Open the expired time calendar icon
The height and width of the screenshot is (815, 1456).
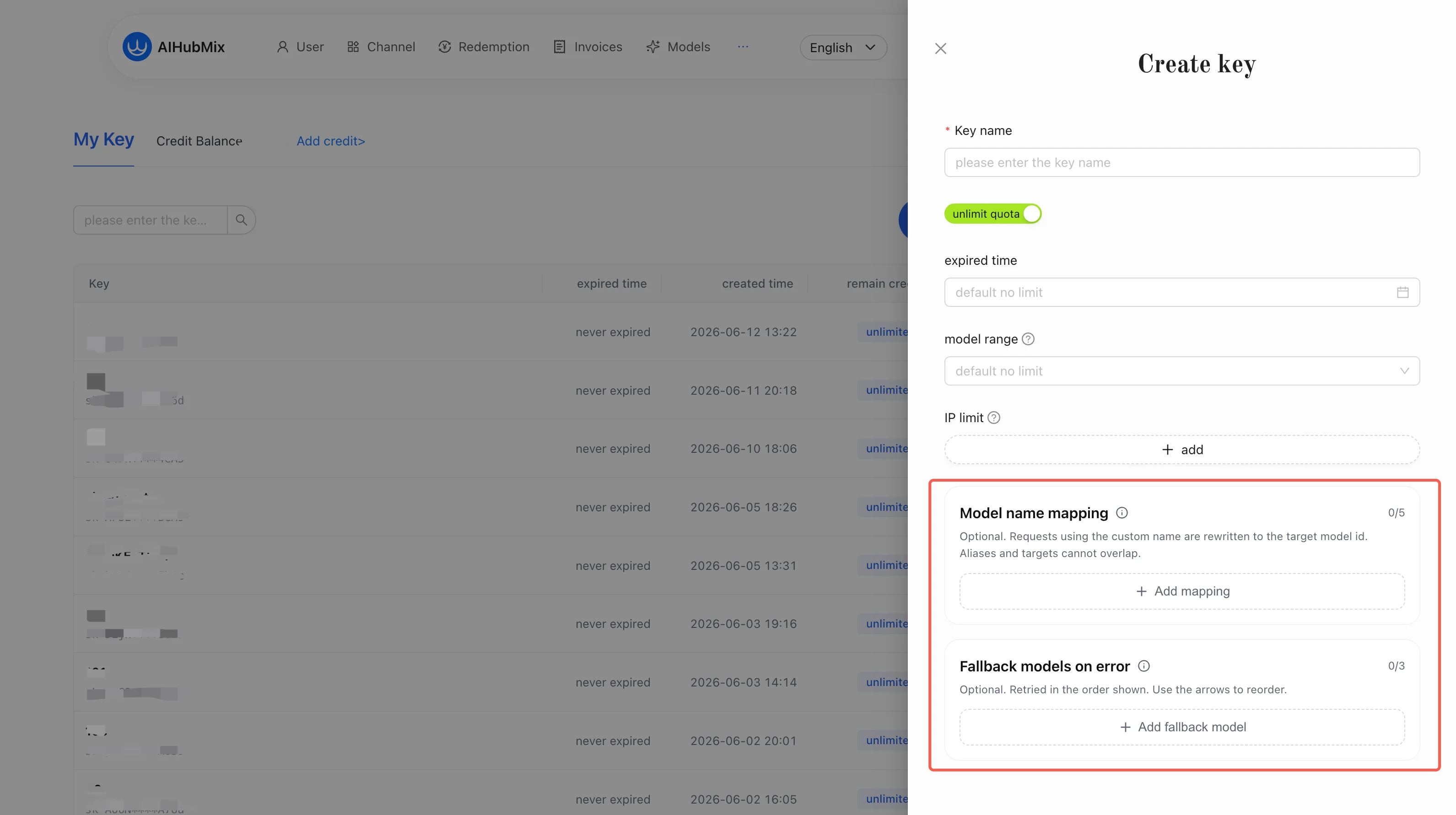tap(1403, 292)
